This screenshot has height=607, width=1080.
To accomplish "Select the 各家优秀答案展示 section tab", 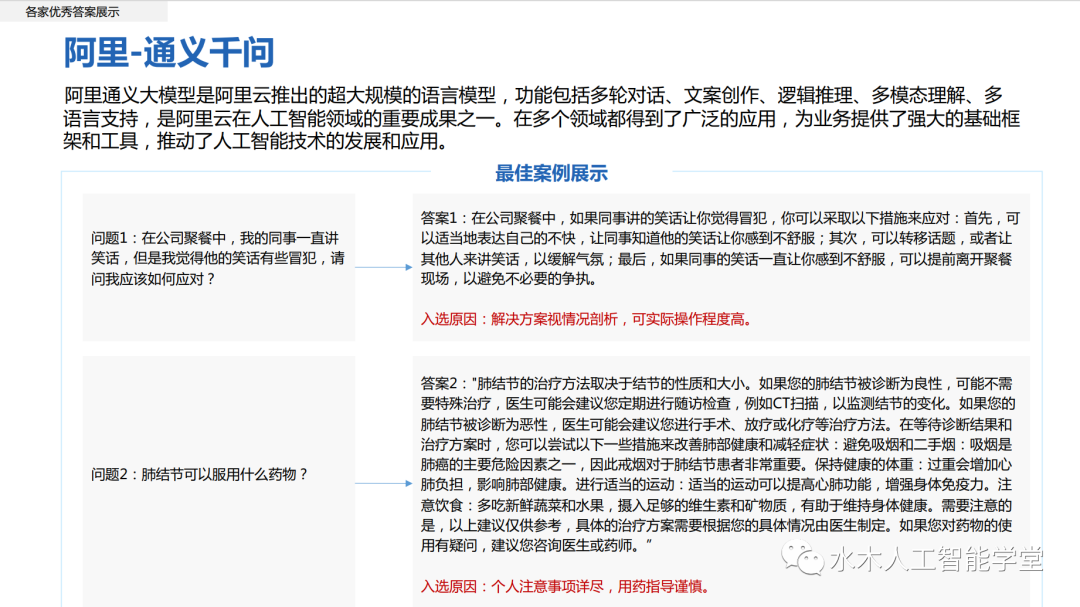I will 72,12.
